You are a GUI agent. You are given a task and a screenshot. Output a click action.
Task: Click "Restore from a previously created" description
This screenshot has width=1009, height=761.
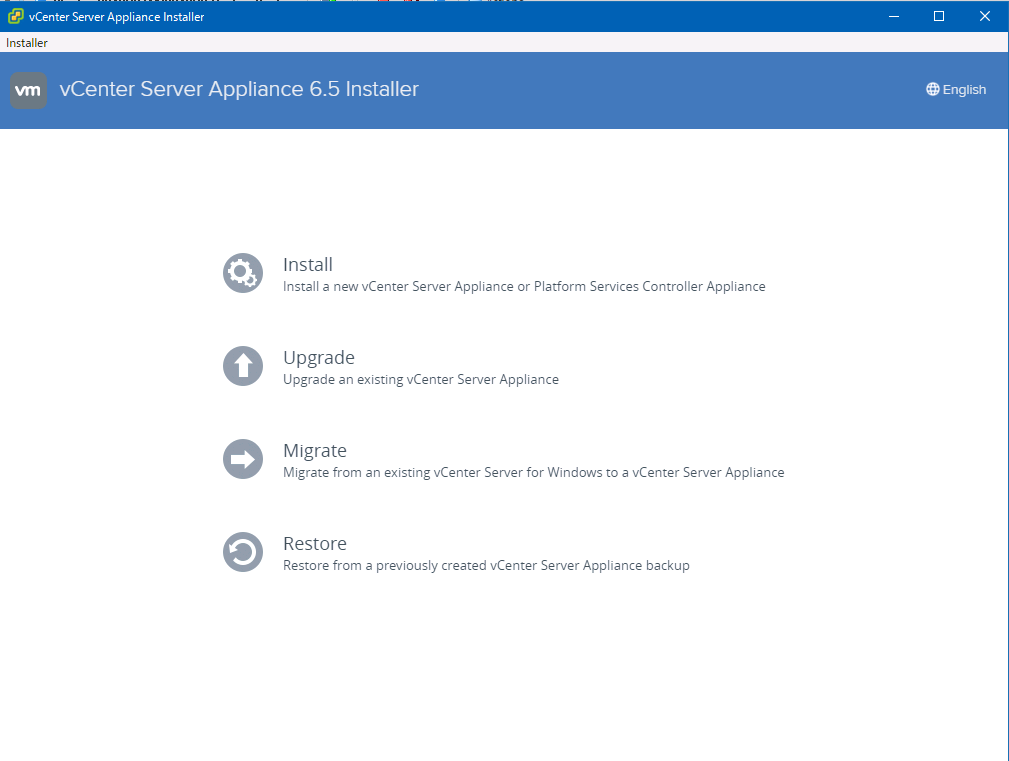click(x=486, y=565)
